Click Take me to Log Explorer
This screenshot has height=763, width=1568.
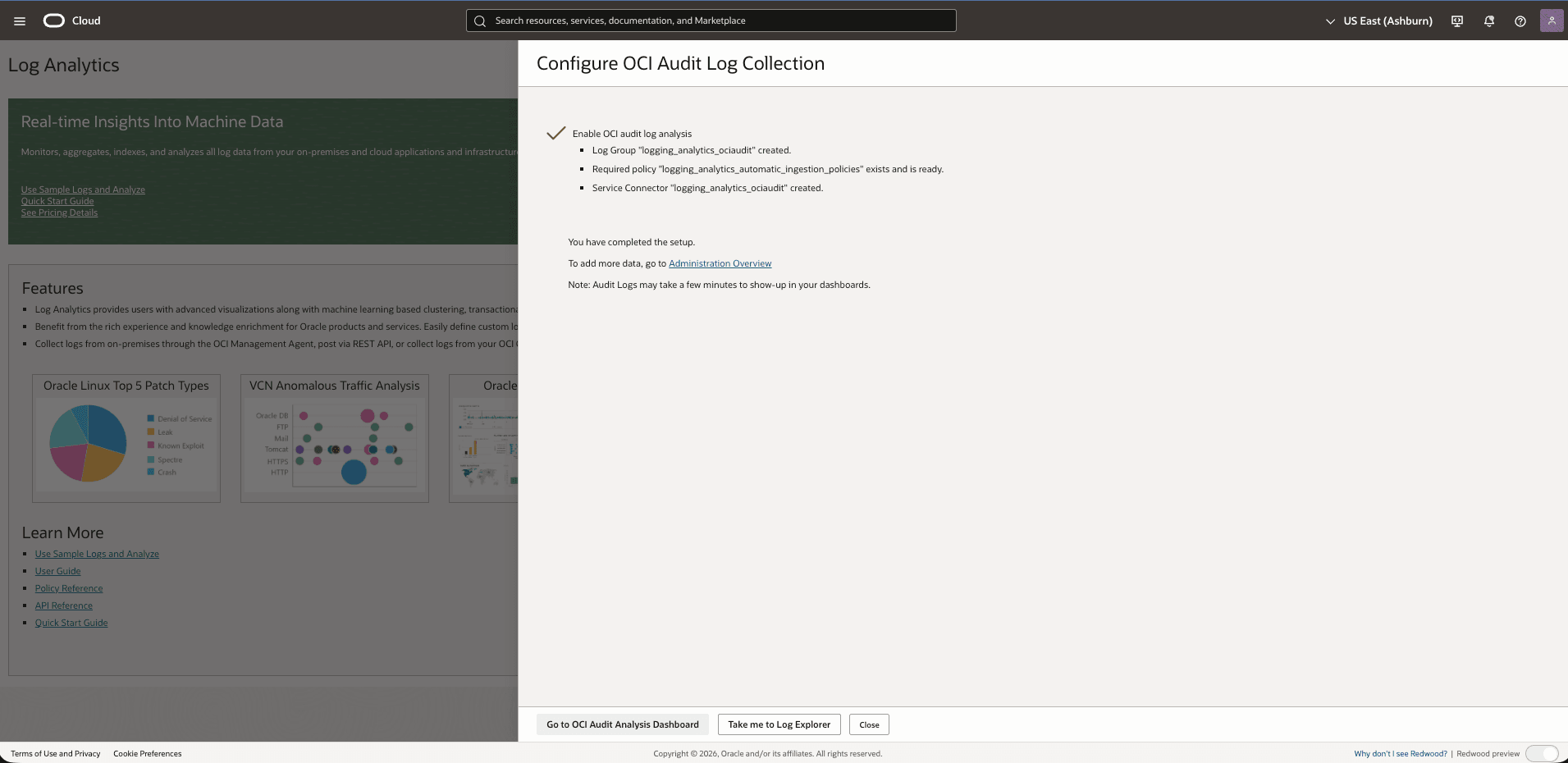[x=778, y=724]
